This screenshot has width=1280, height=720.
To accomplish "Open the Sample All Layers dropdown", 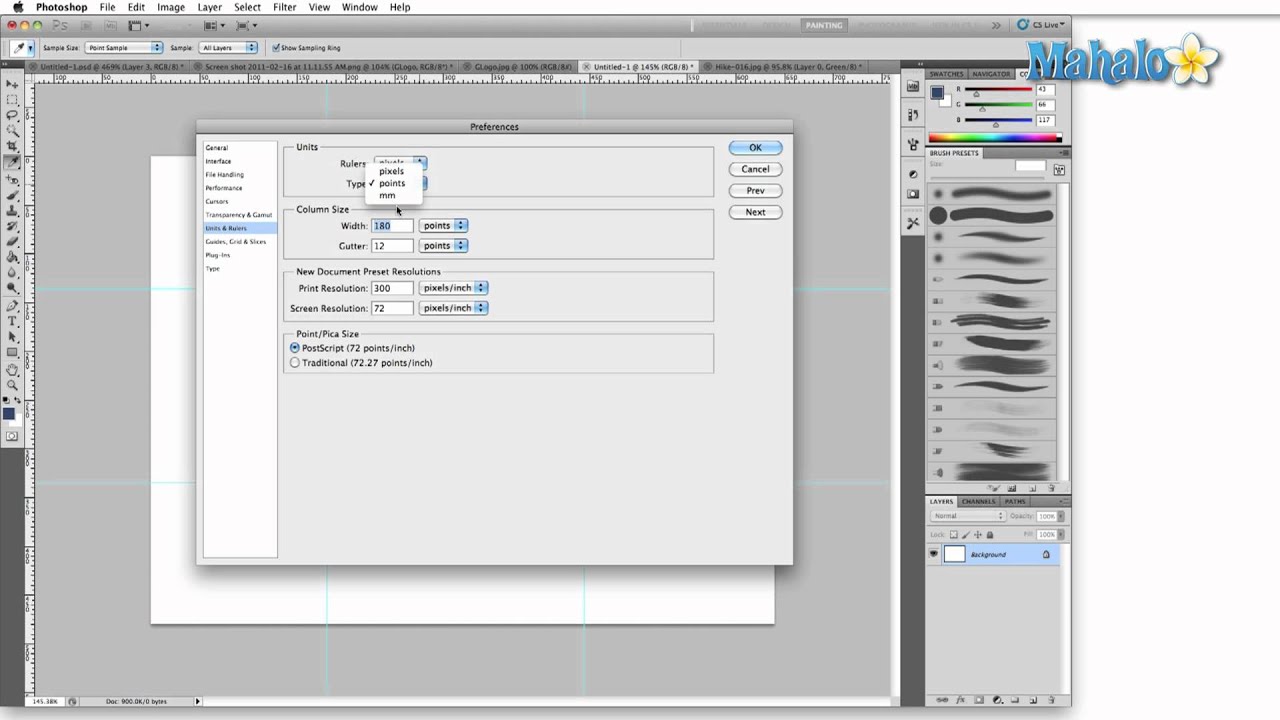I will pyautogui.click(x=228, y=47).
